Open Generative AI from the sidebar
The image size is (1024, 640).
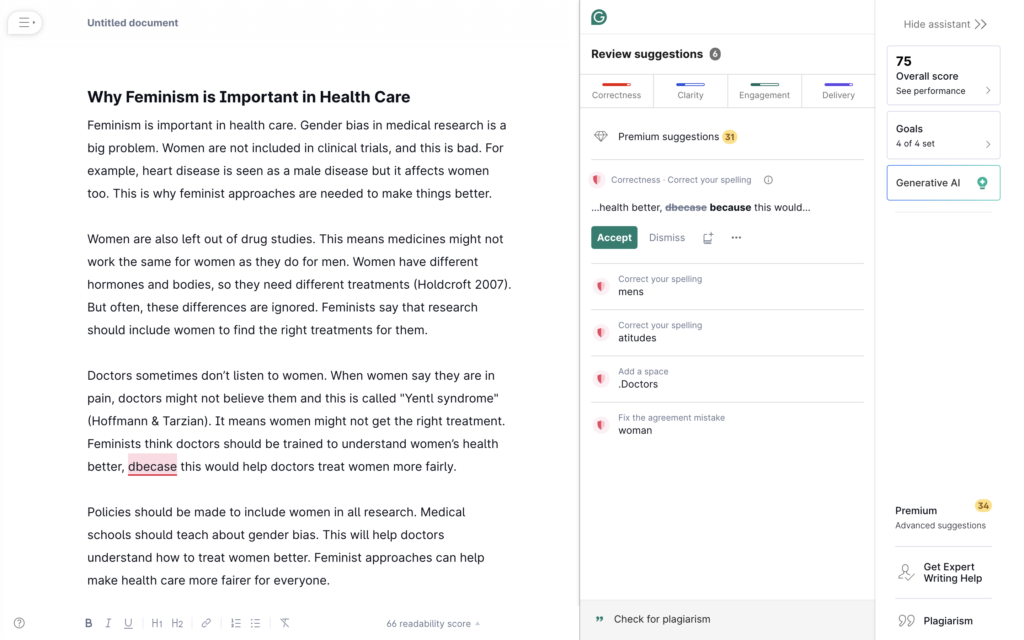[x=941, y=183]
